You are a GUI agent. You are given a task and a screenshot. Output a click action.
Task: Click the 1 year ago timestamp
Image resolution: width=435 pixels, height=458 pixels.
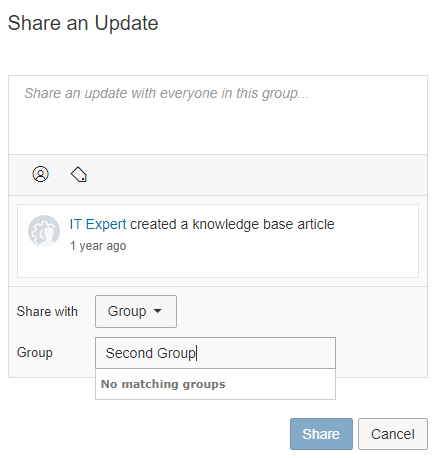(x=98, y=246)
